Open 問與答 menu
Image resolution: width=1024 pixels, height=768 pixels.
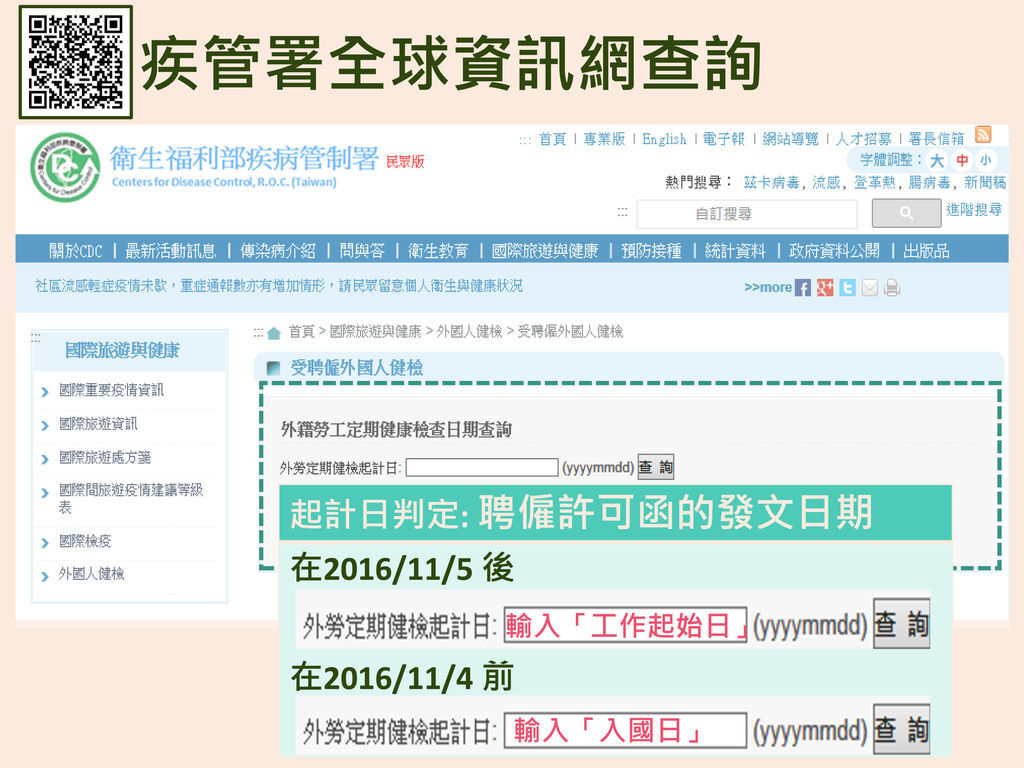(362, 251)
